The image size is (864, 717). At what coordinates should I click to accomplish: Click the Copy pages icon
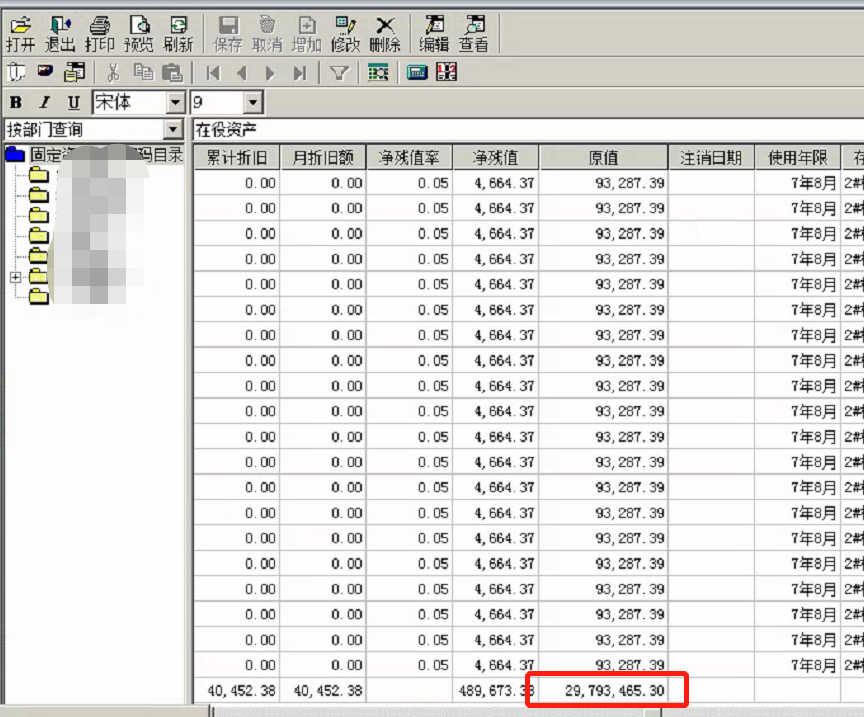pyautogui.click(x=143, y=72)
